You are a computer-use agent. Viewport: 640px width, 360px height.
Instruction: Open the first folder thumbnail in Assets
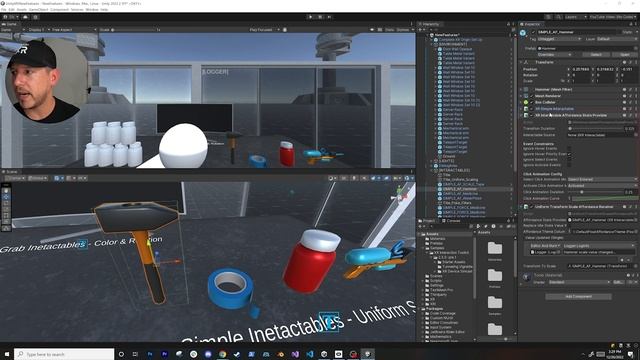(x=495, y=248)
